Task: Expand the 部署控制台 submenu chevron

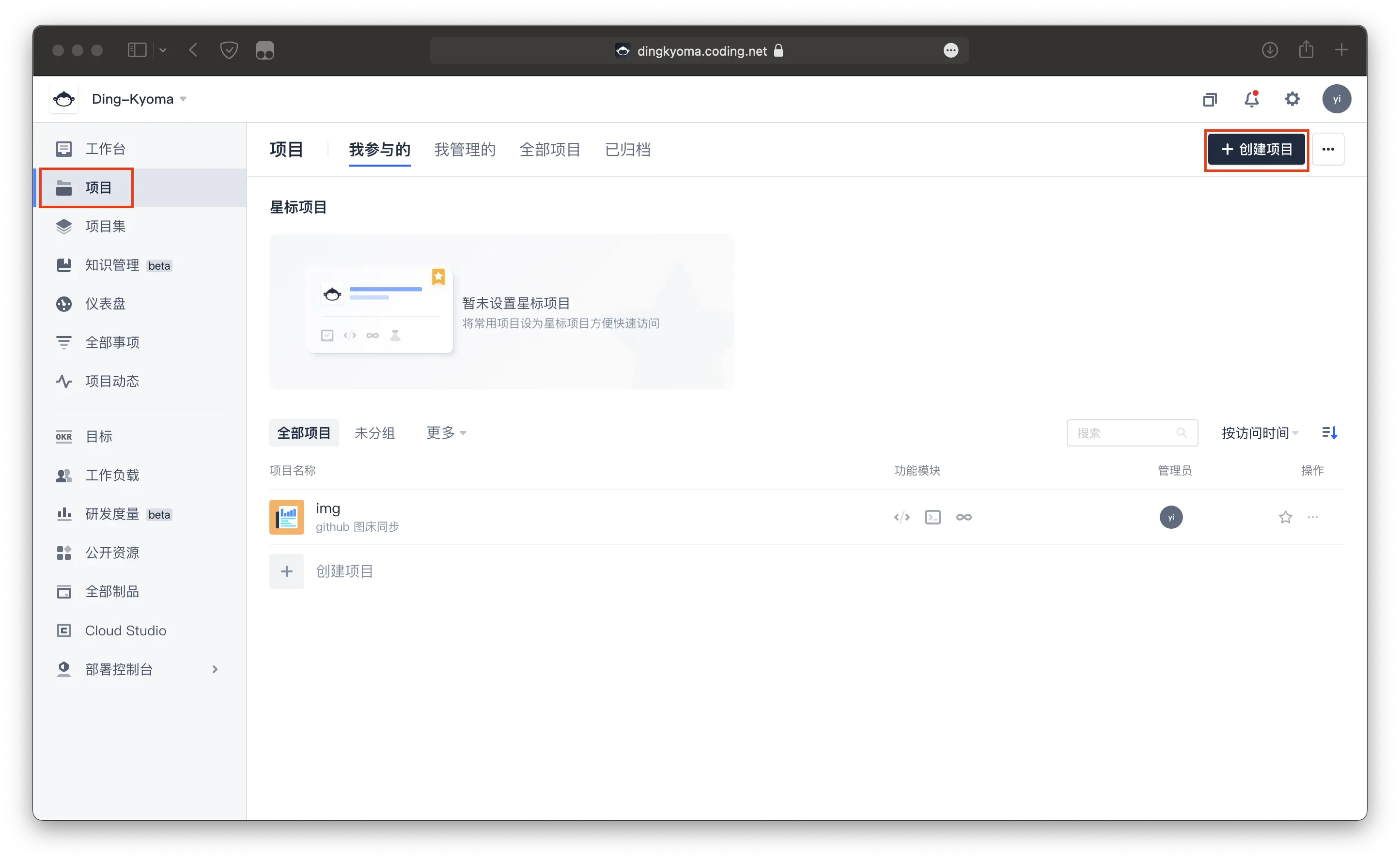Action: pos(215,669)
